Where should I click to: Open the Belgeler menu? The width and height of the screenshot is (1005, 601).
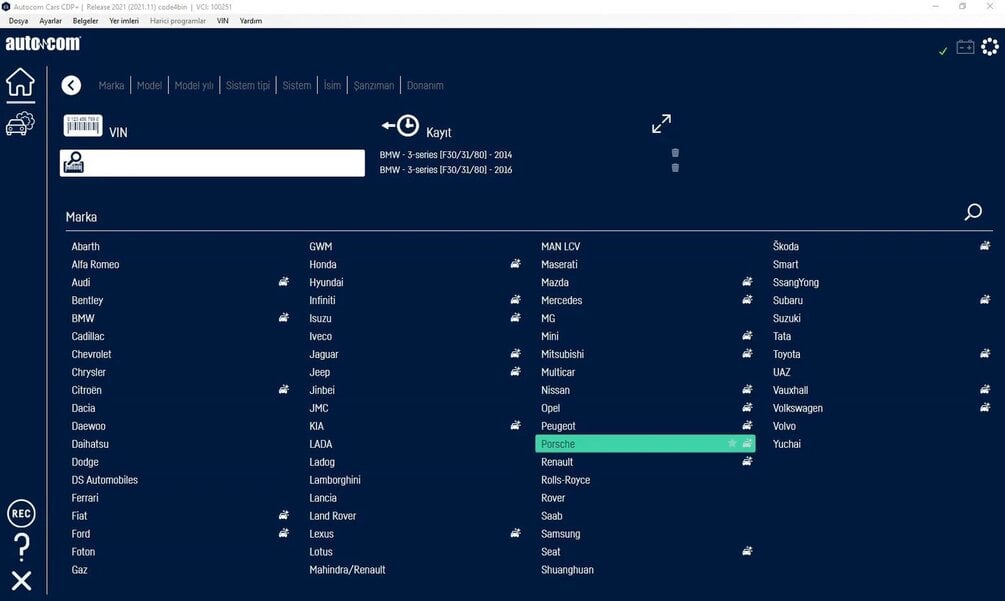point(85,21)
